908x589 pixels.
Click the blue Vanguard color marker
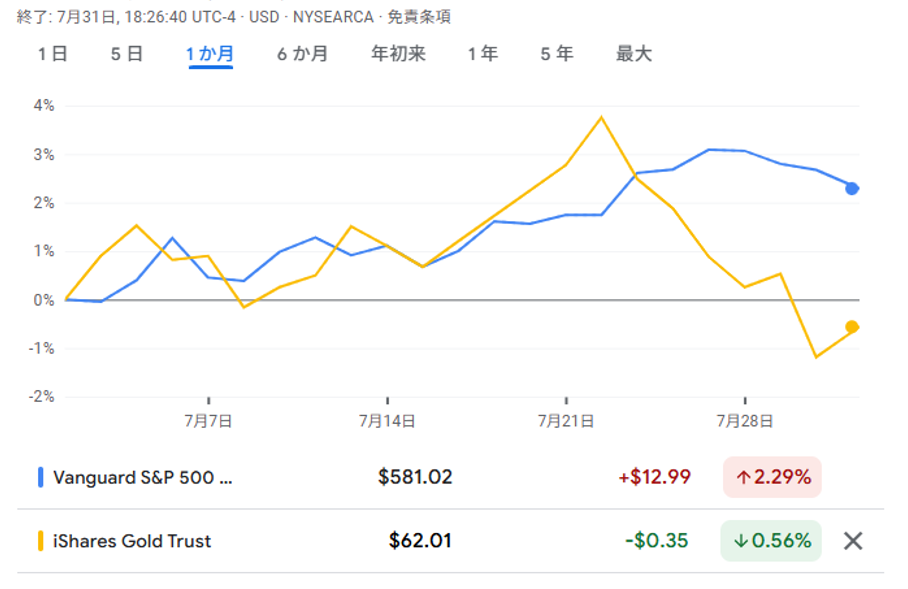click(x=40, y=477)
